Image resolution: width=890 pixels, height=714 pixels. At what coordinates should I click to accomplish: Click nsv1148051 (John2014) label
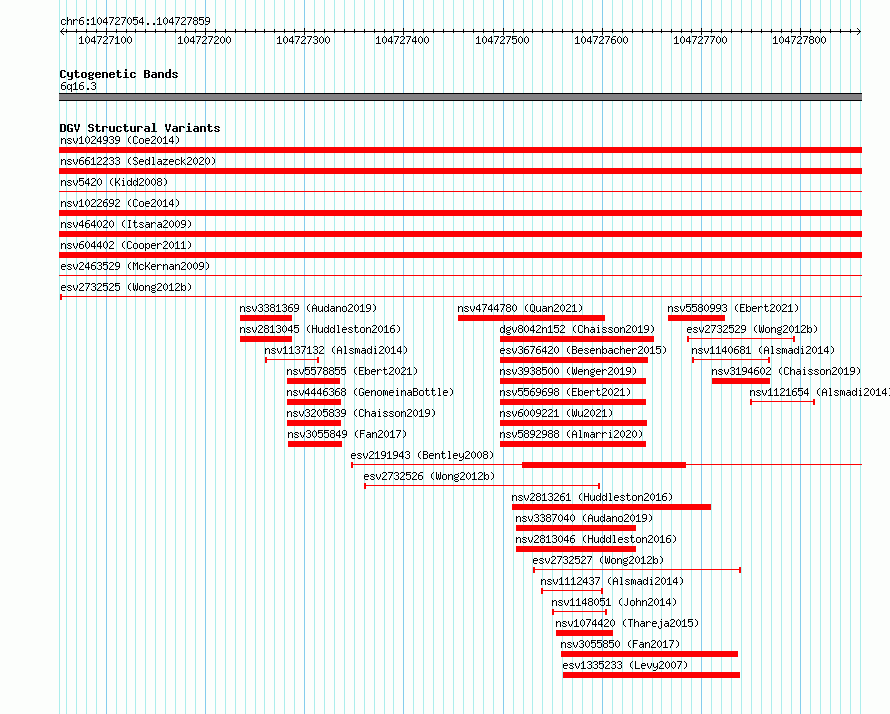614,602
